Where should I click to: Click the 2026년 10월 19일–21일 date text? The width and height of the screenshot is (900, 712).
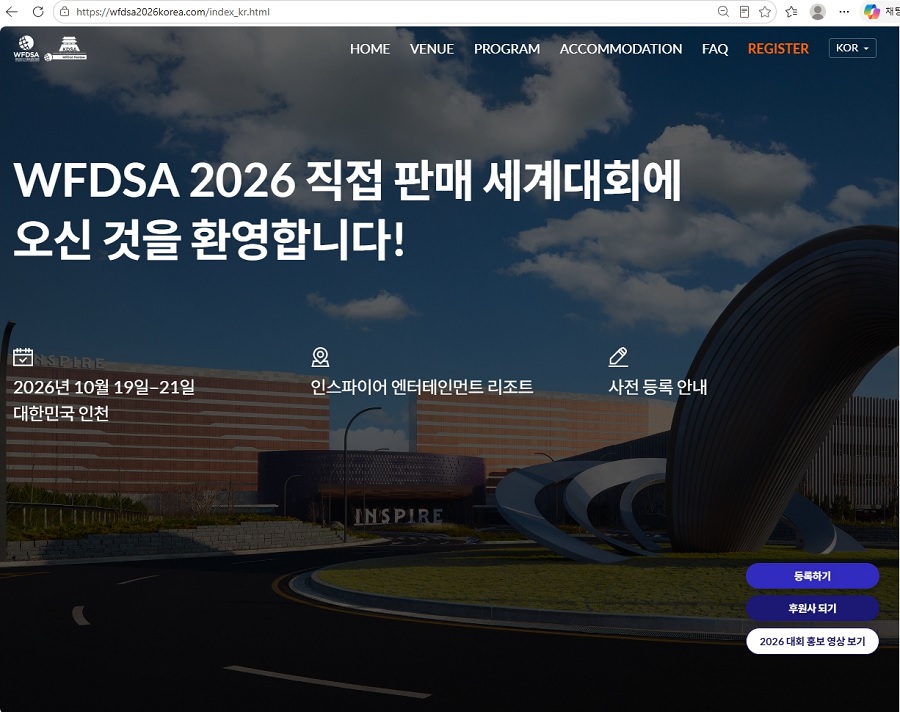coord(104,387)
